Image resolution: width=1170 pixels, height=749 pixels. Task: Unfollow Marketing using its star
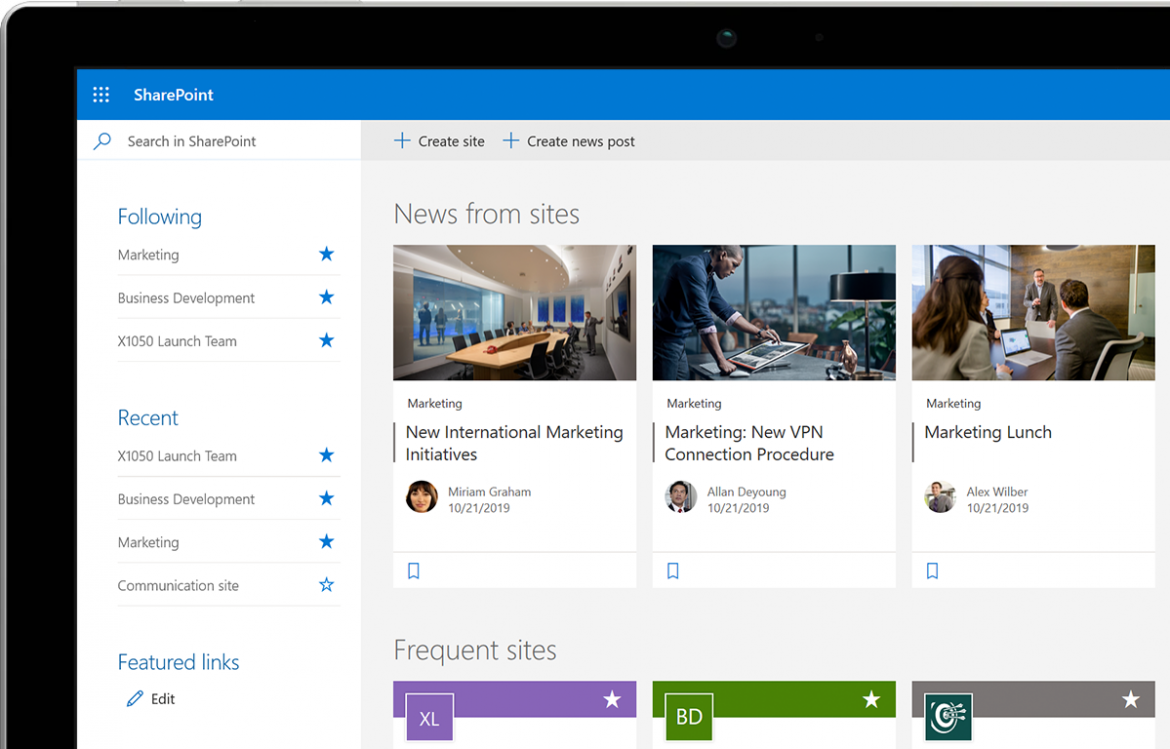point(326,254)
